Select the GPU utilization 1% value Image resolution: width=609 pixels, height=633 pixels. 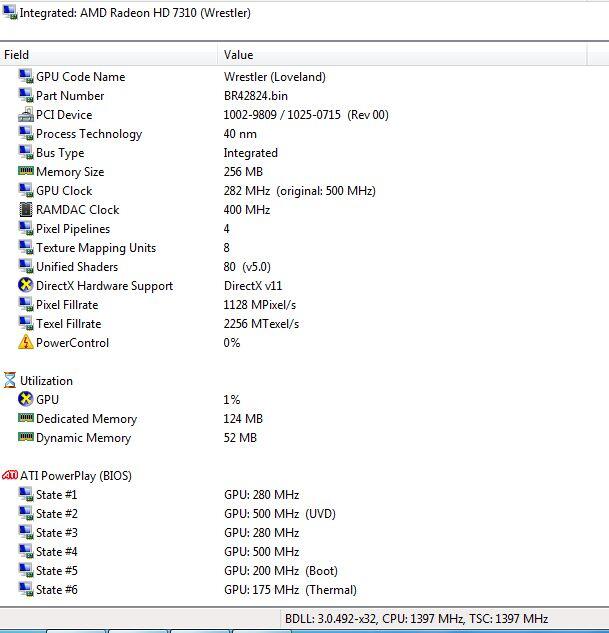(x=232, y=400)
